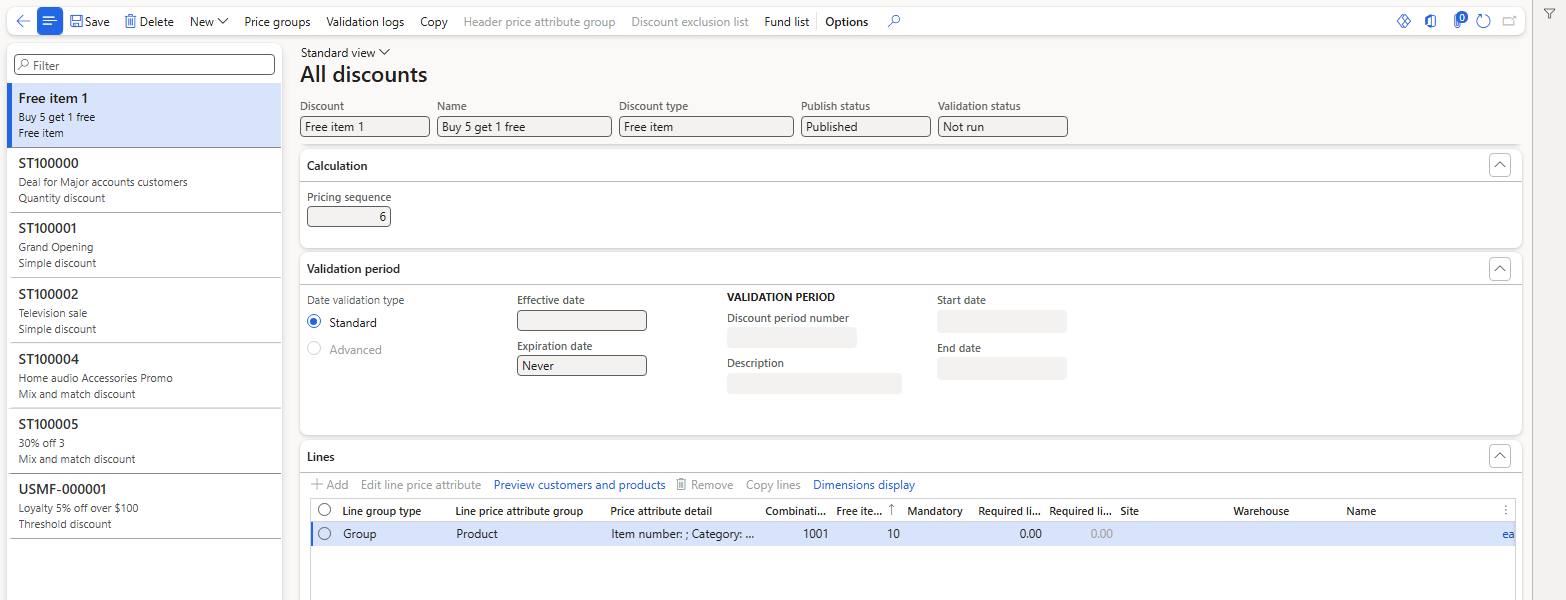Click the Product cell in Lines row
The width and height of the screenshot is (1566, 600).
point(529,534)
